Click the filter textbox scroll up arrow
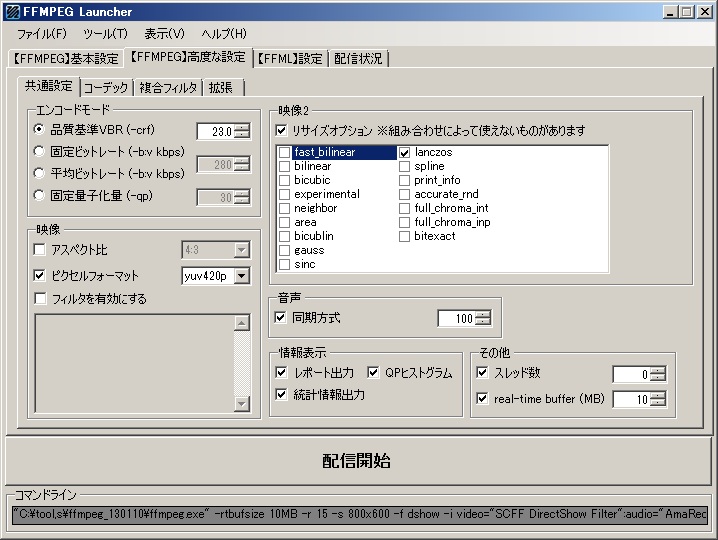Viewport: 718px width, 540px height. click(242, 323)
